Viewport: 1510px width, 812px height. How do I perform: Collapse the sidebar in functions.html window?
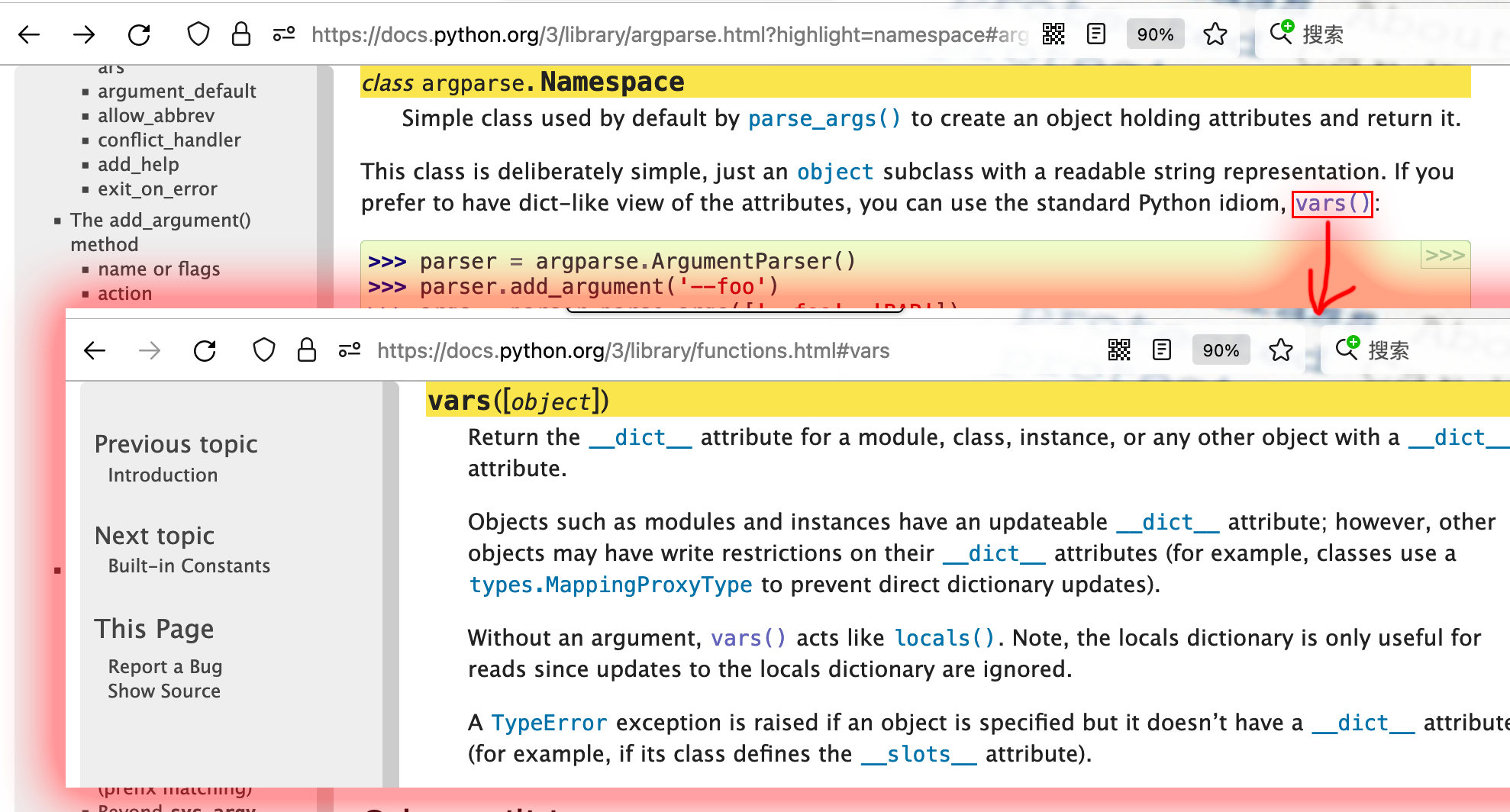coord(391,585)
